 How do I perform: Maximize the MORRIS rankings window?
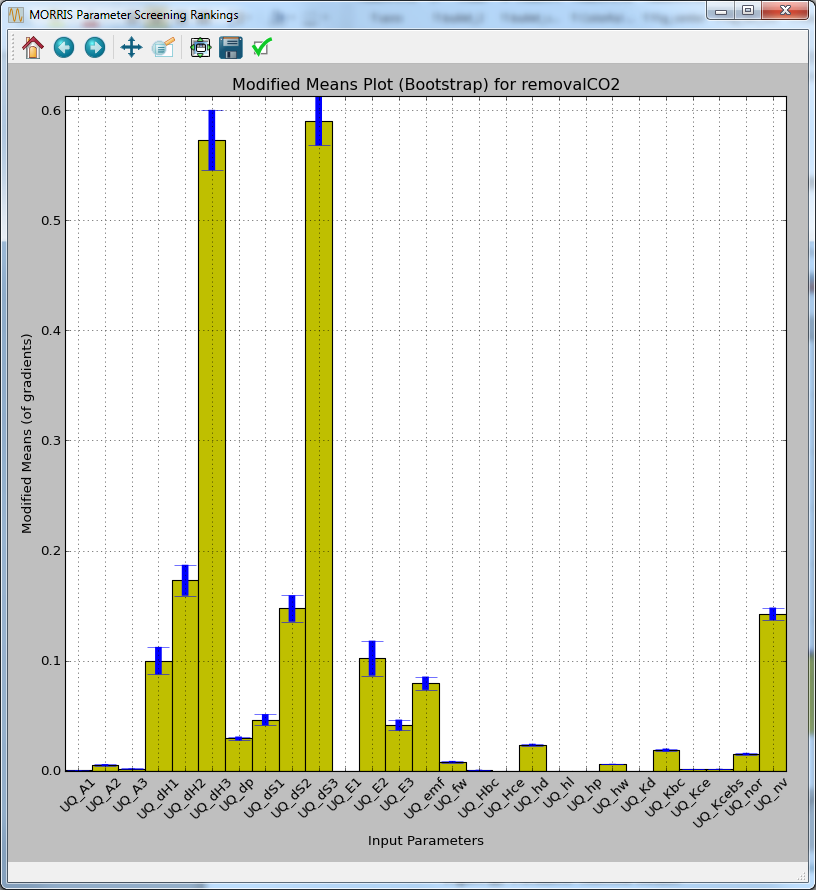(x=746, y=11)
